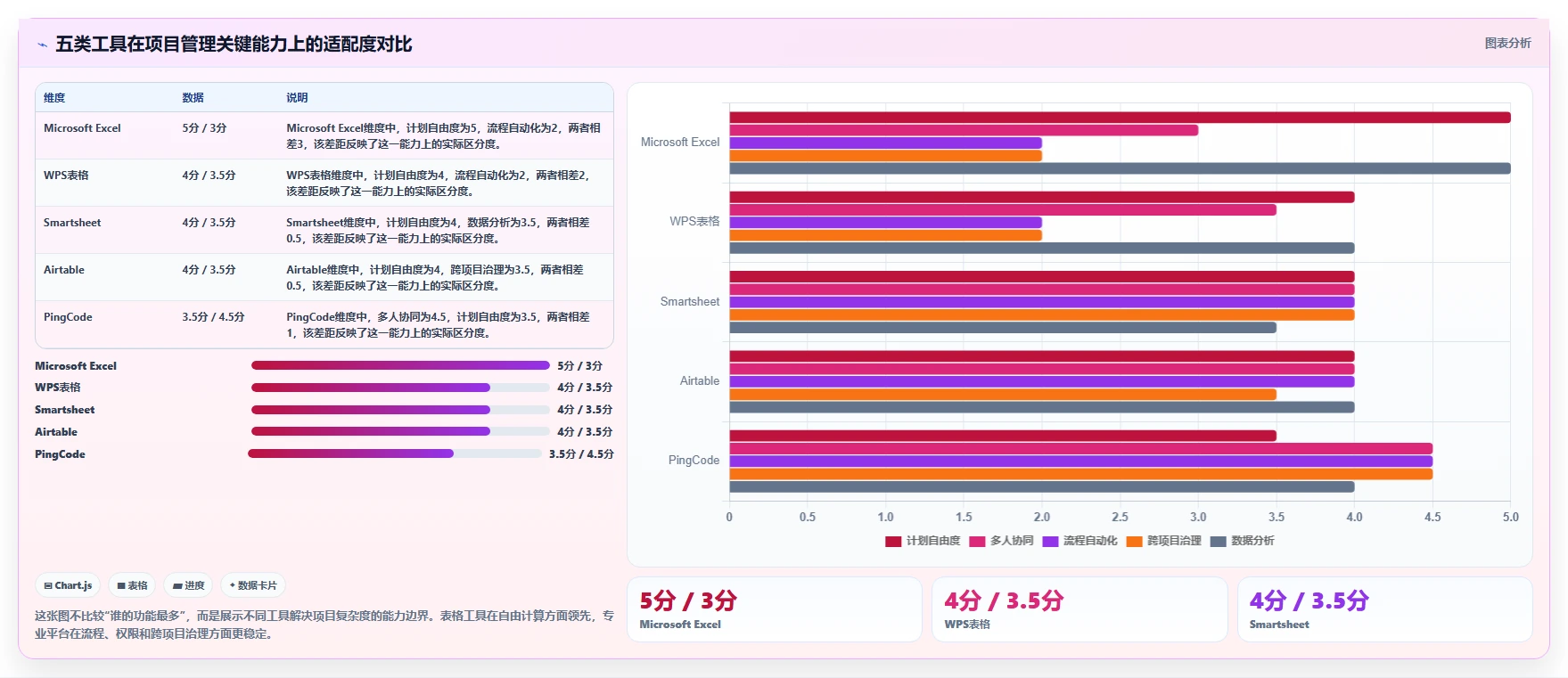Click the 数据卡片 tag pill

(x=253, y=585)
